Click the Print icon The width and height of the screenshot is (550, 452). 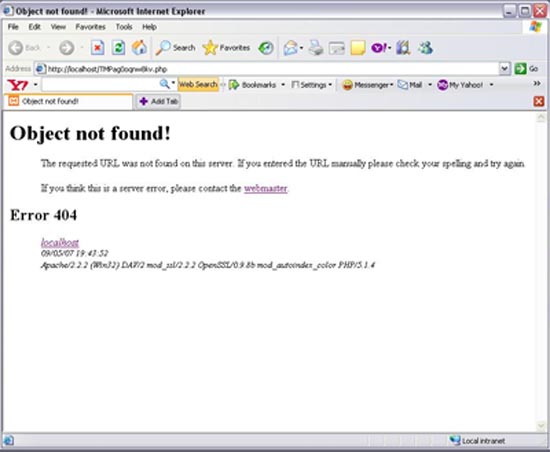[316, 48]
